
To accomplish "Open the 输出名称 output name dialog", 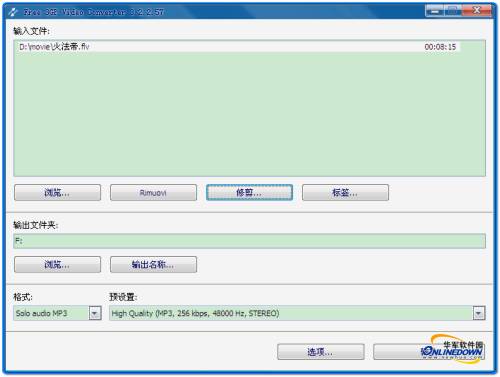I will [153, 265].
